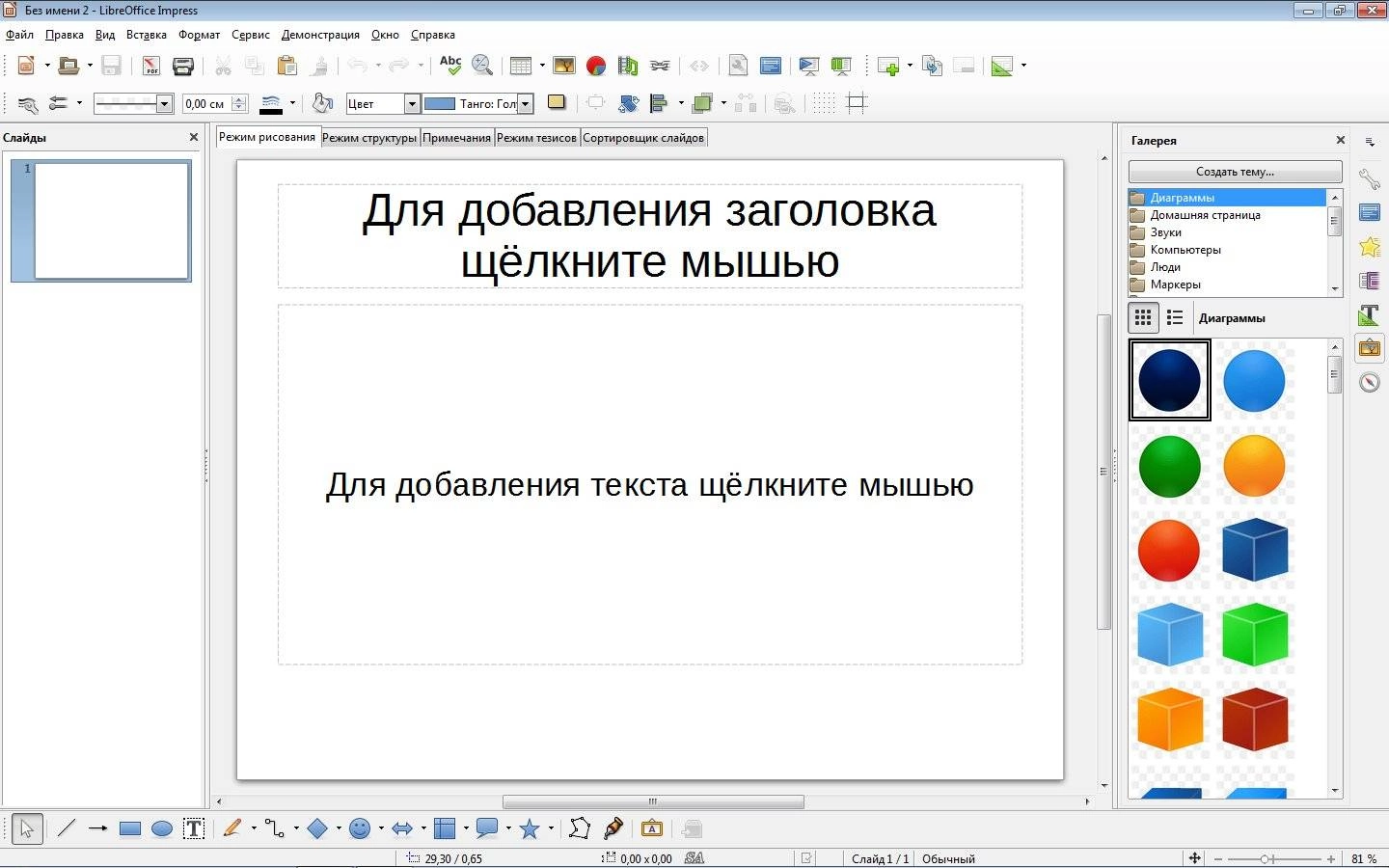This screenshot has width=1389, height=868.
Task: Click the zoom slider handle
Action: tap(1266, 858)
